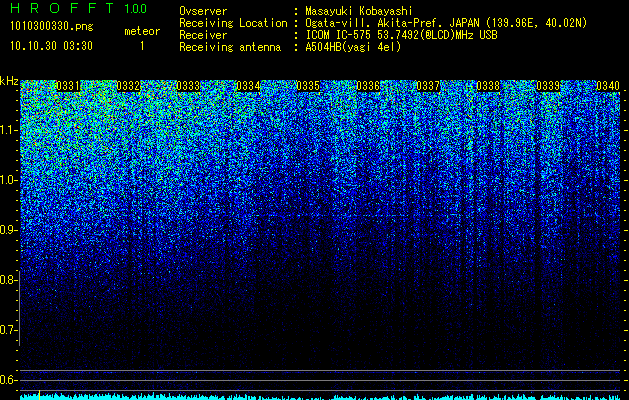
Task: Select the file name 1010300330.png
Action: [x=52, y=26]
